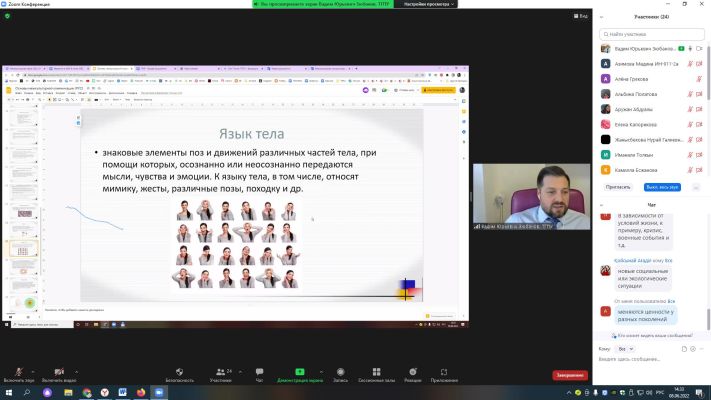
Task: Open the Chat bubble icon
Action: click(259, 372)
